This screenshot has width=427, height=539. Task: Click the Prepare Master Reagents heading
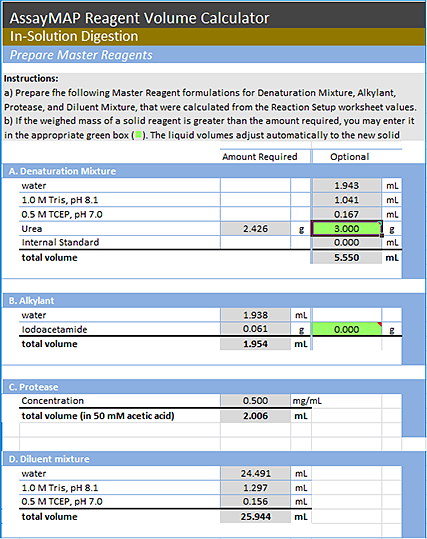coord(81,55)
